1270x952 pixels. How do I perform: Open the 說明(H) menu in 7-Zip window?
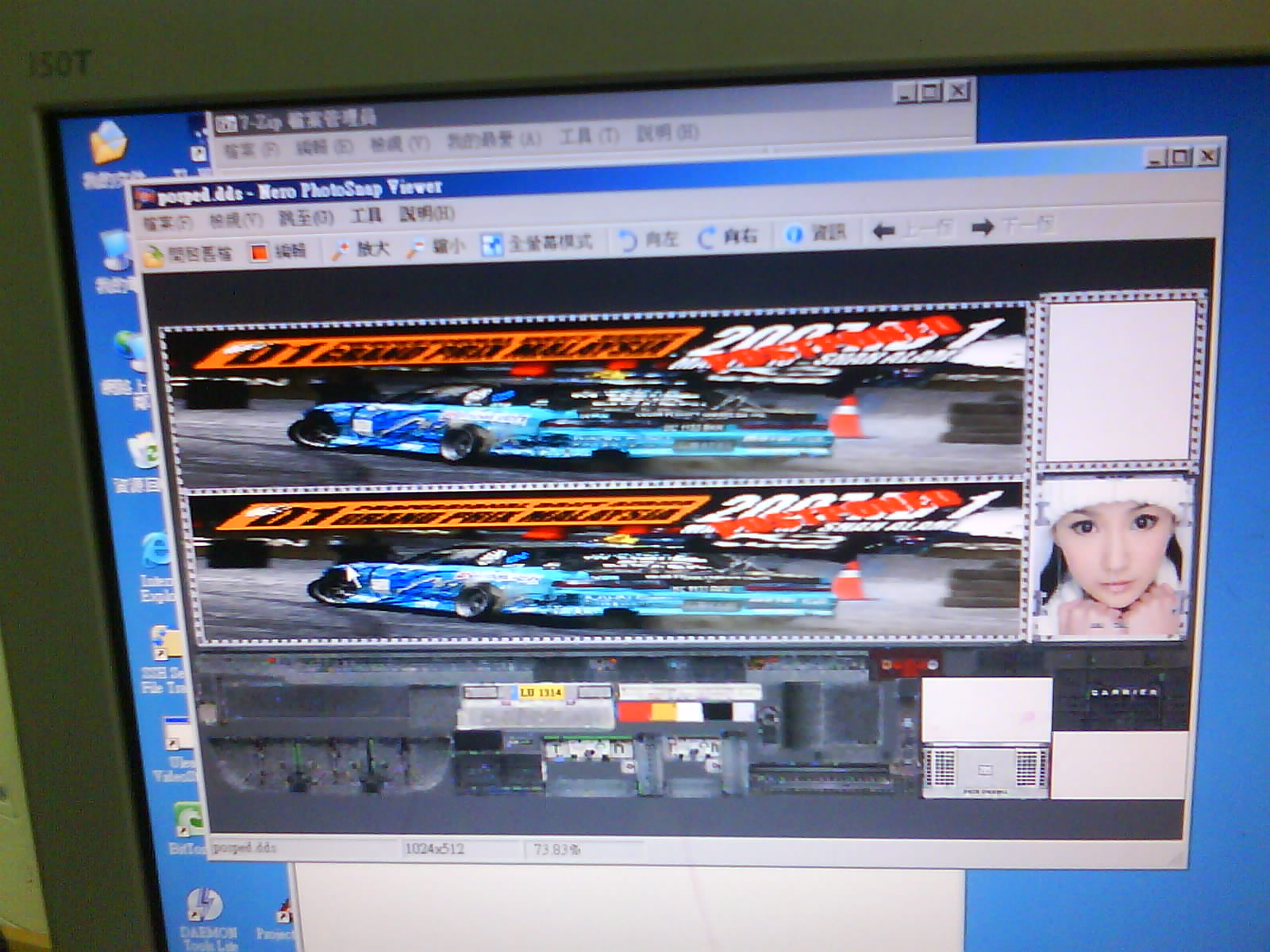point(667,132)
